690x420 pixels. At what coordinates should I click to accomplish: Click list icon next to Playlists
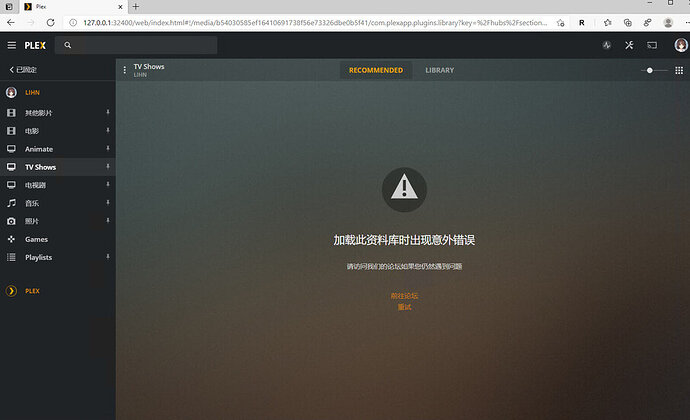pos(11,257)
